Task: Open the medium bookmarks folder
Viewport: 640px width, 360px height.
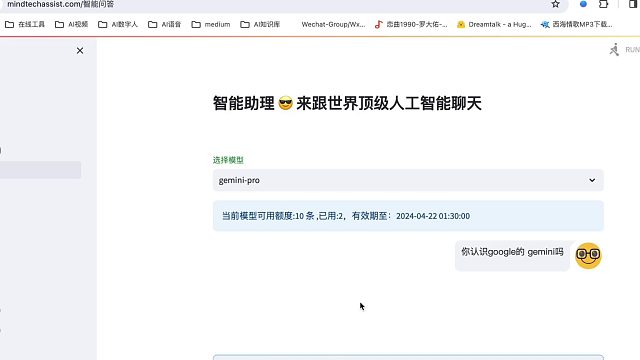Action: [x=211, y=24]
